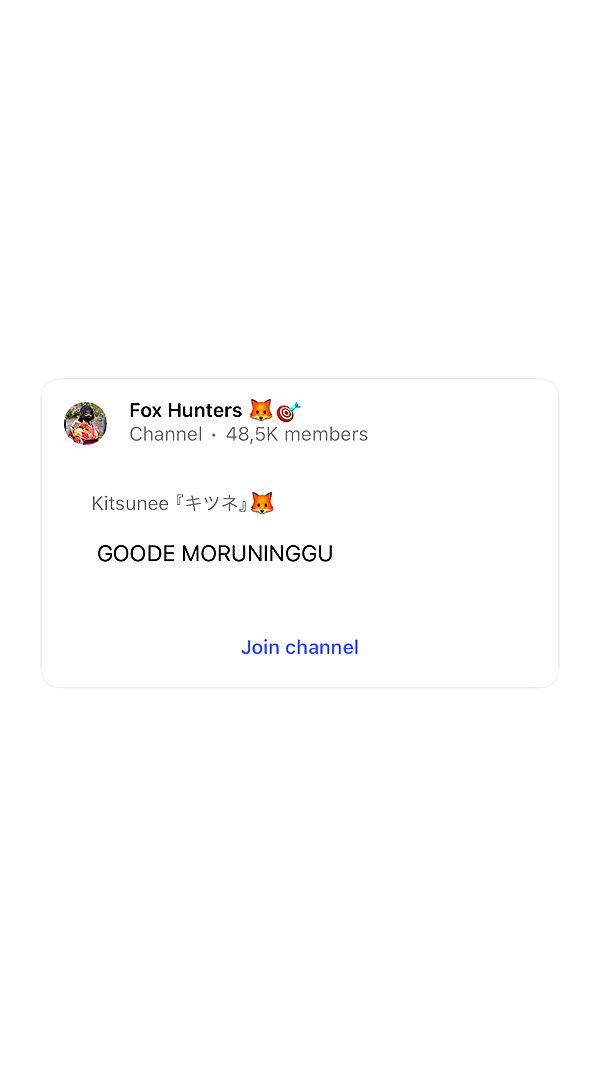Click the dart target emoji in title
The width and height of the screenshot is (600, 1067).
(x=288, y=412)
